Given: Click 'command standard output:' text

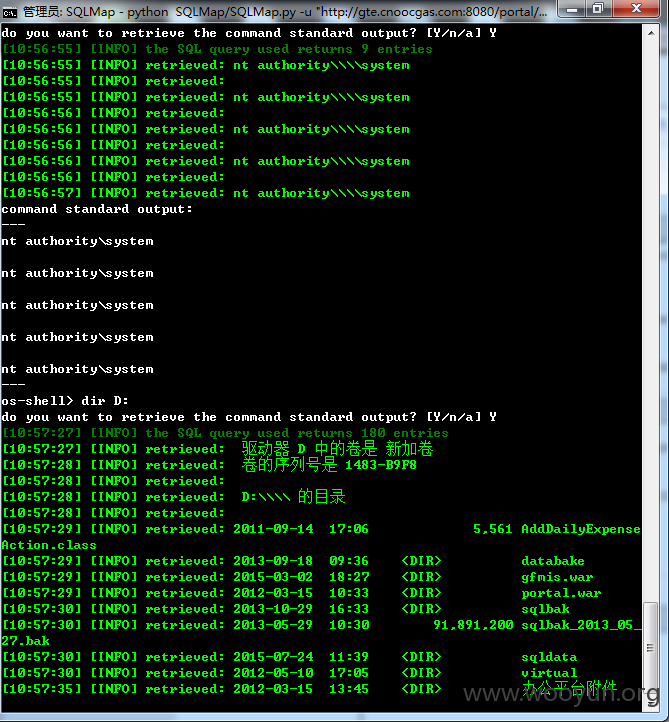Looking at the screenshot, I should 97,209.
